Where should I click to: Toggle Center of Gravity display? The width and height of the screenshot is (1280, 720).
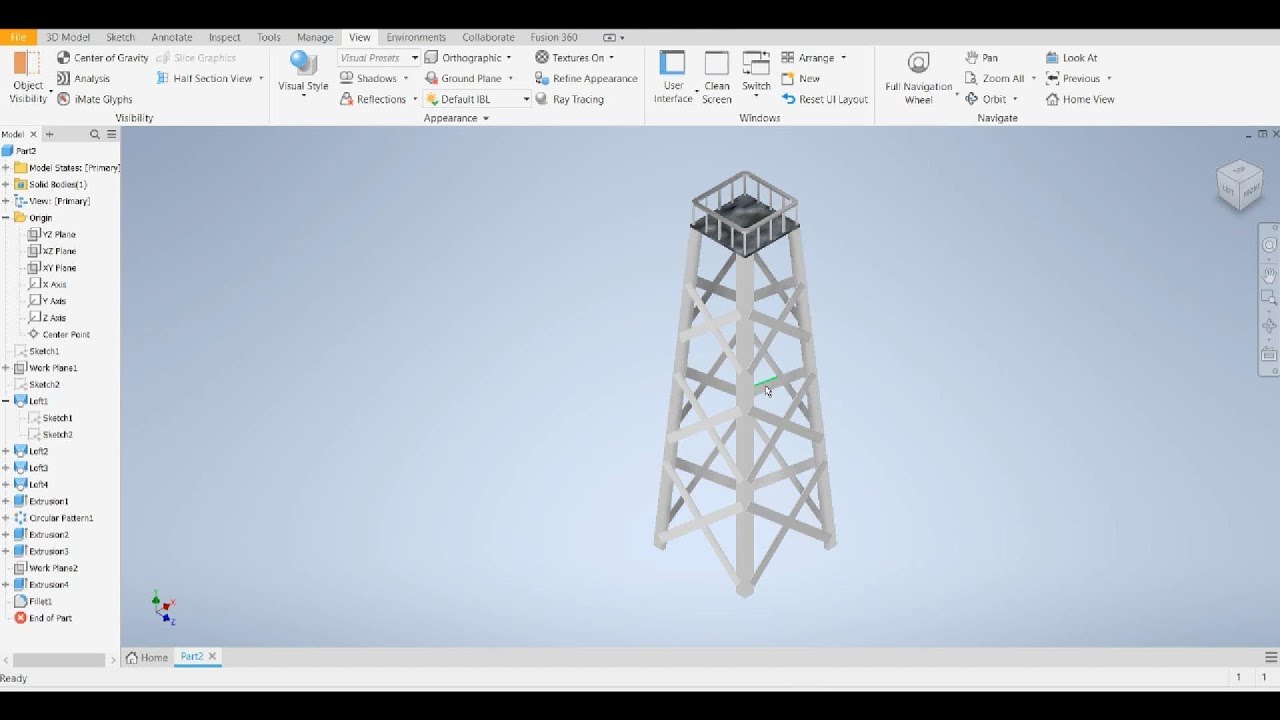click(102, 58)
